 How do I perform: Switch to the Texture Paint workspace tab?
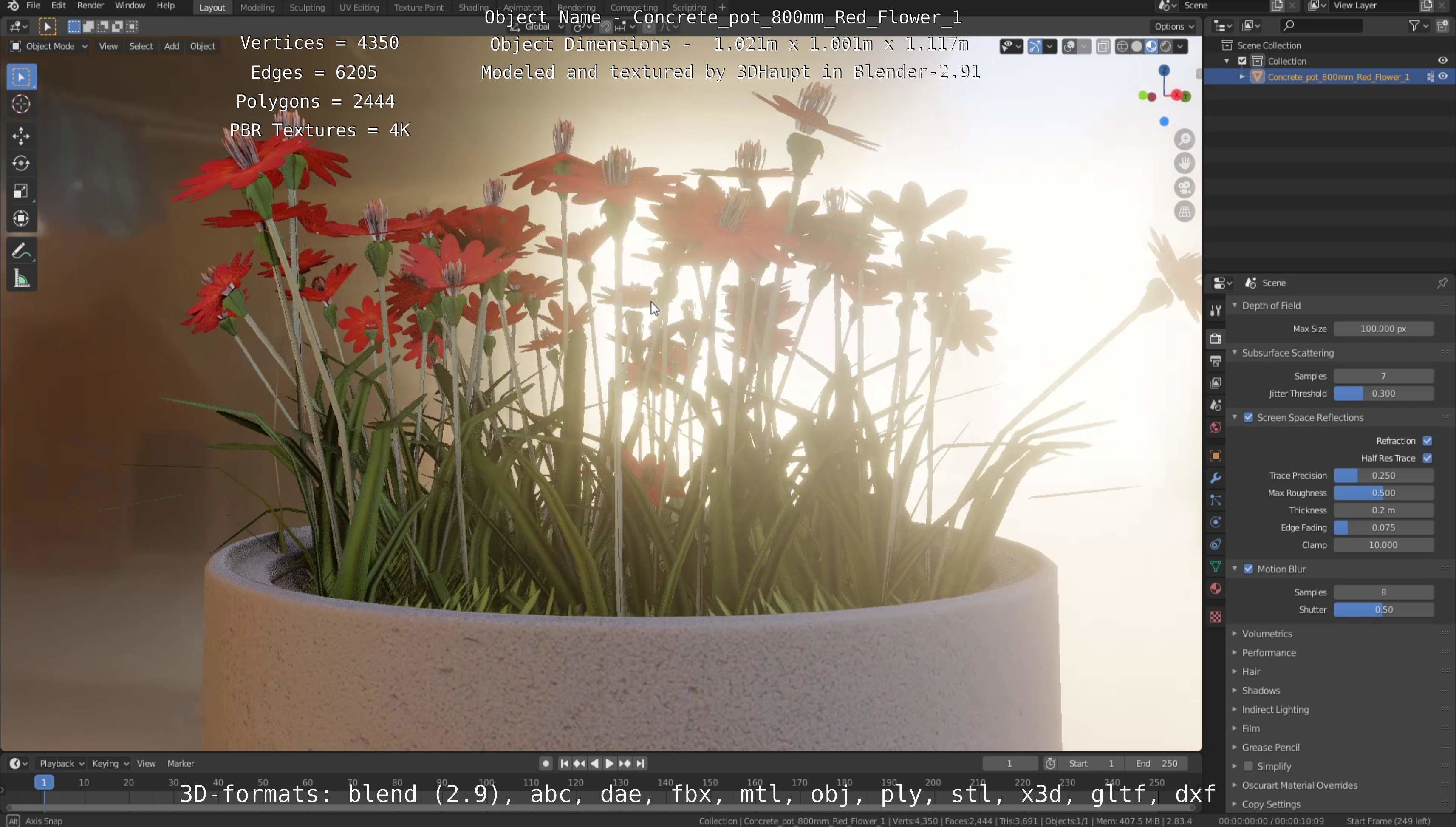tap(418, 7)
